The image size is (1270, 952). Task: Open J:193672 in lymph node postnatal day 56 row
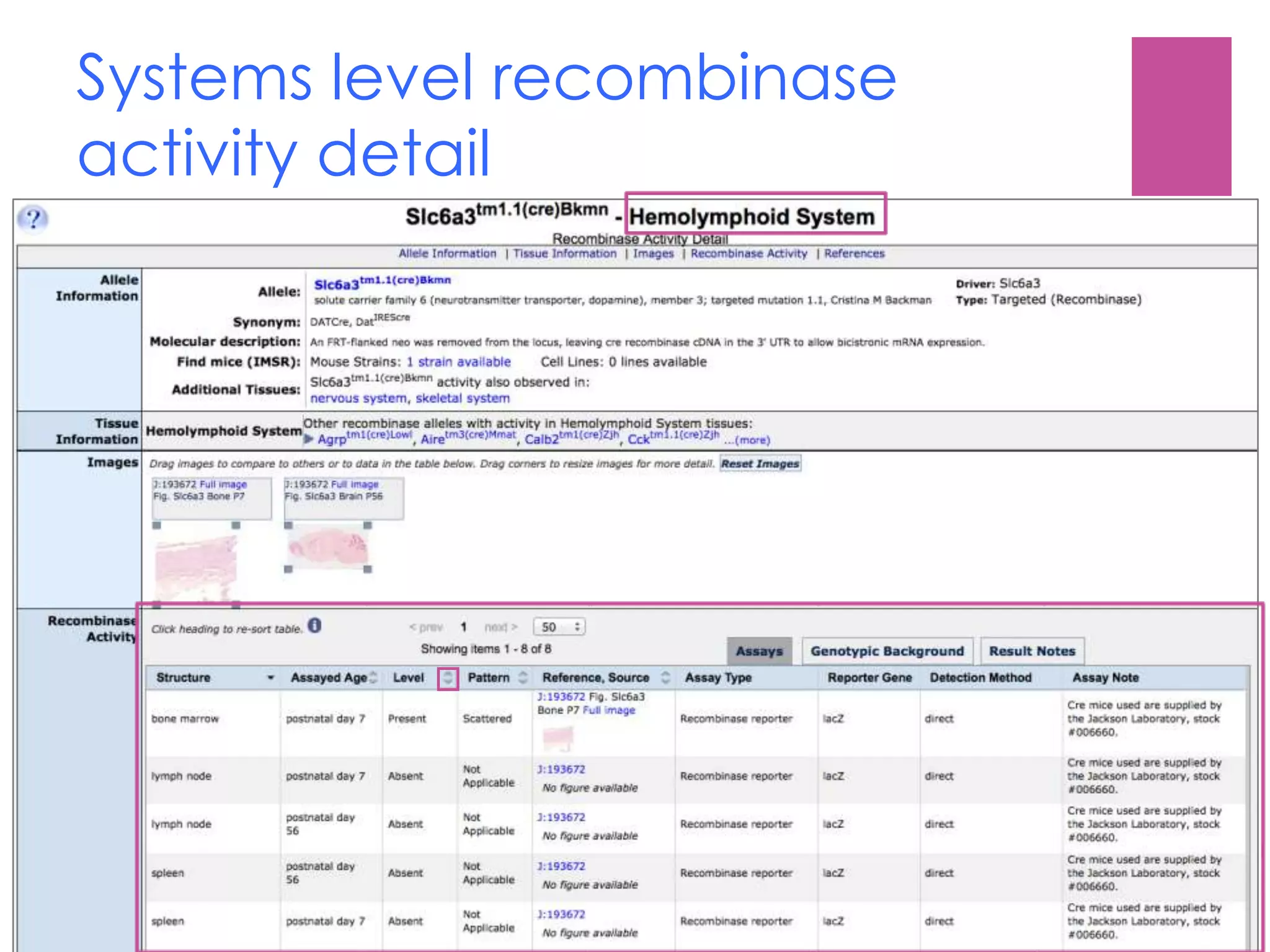point(561,818)
